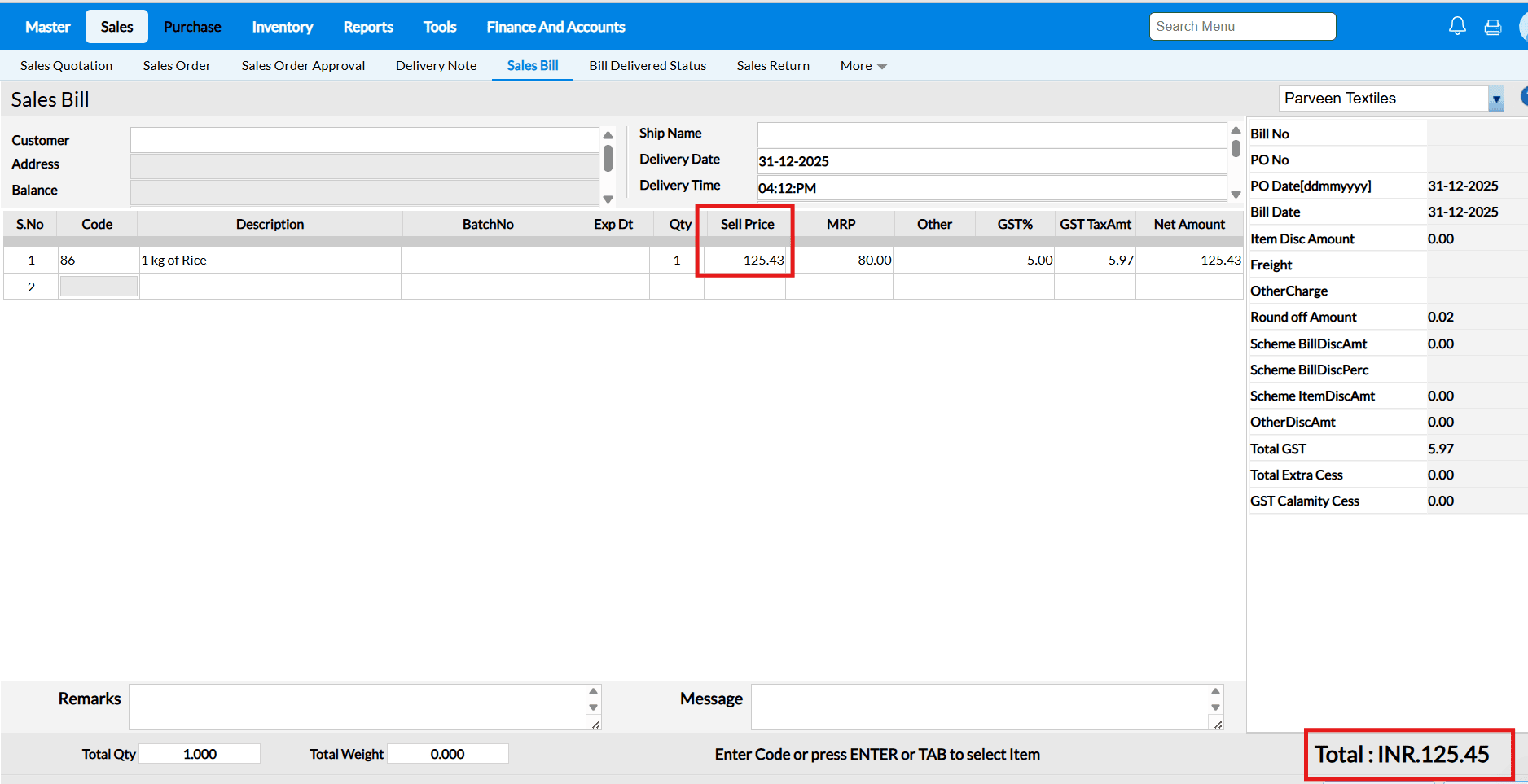This screenshot has width=1528, height=784.
Task: Go to Delivery Note tab
Action: 436,66
